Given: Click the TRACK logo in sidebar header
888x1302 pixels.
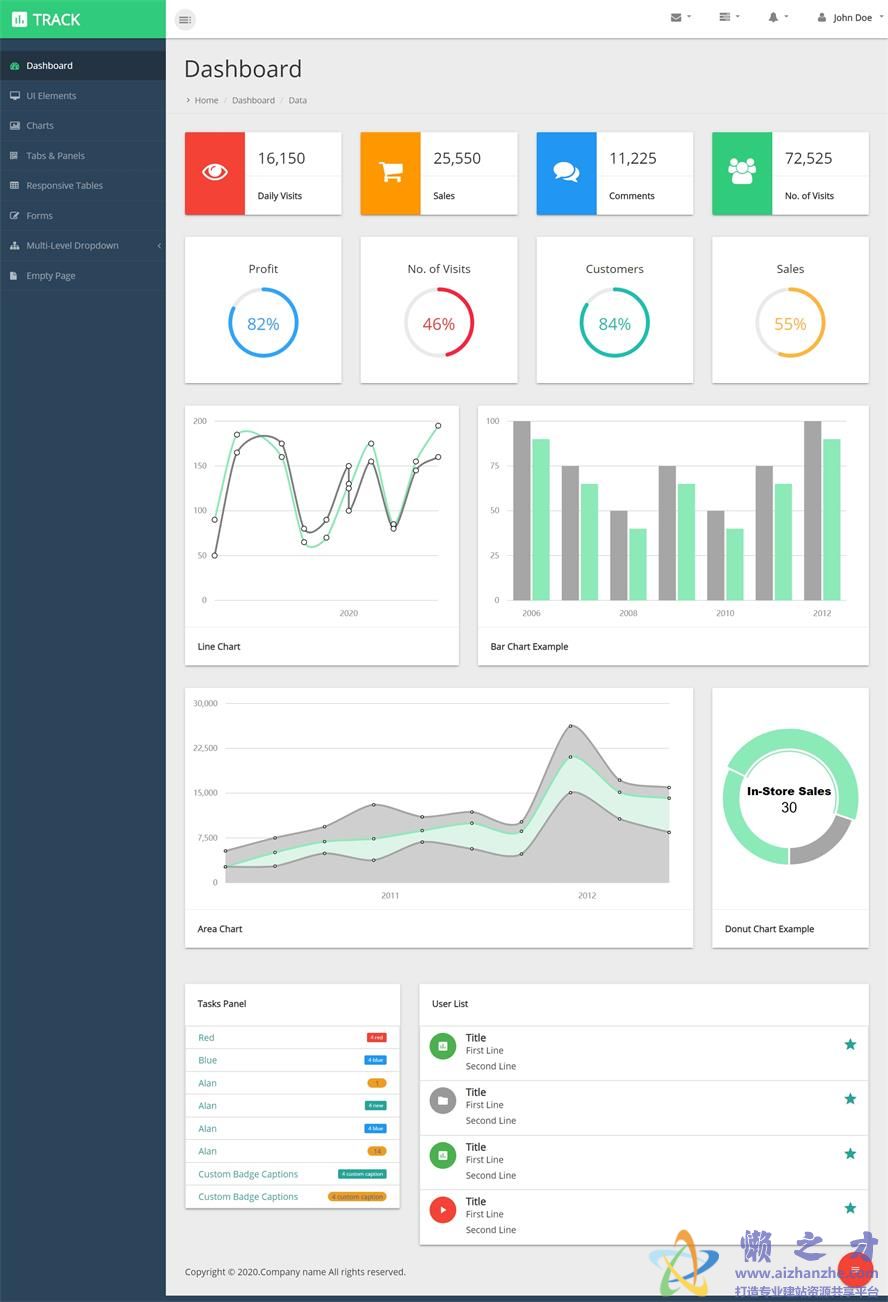Looking at the screenshot, I should 47,20.
